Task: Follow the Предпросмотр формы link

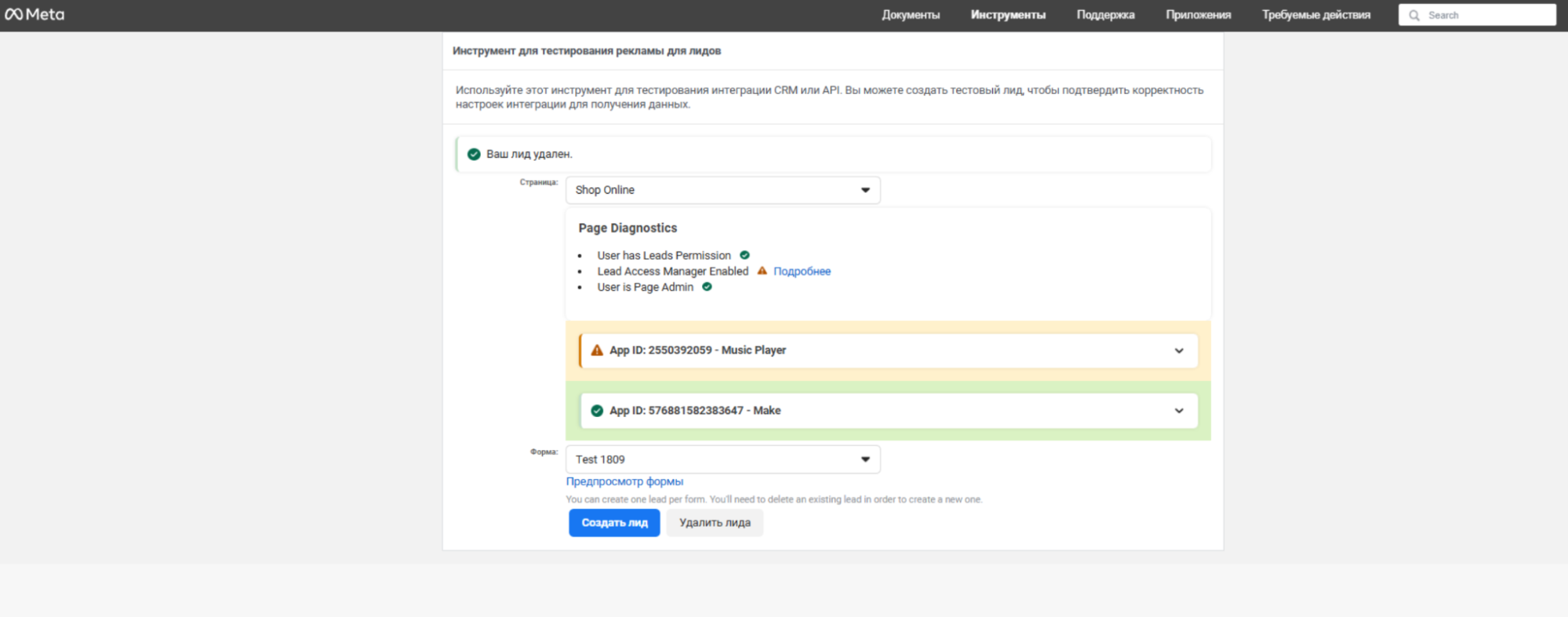Action: coord(624,481)
